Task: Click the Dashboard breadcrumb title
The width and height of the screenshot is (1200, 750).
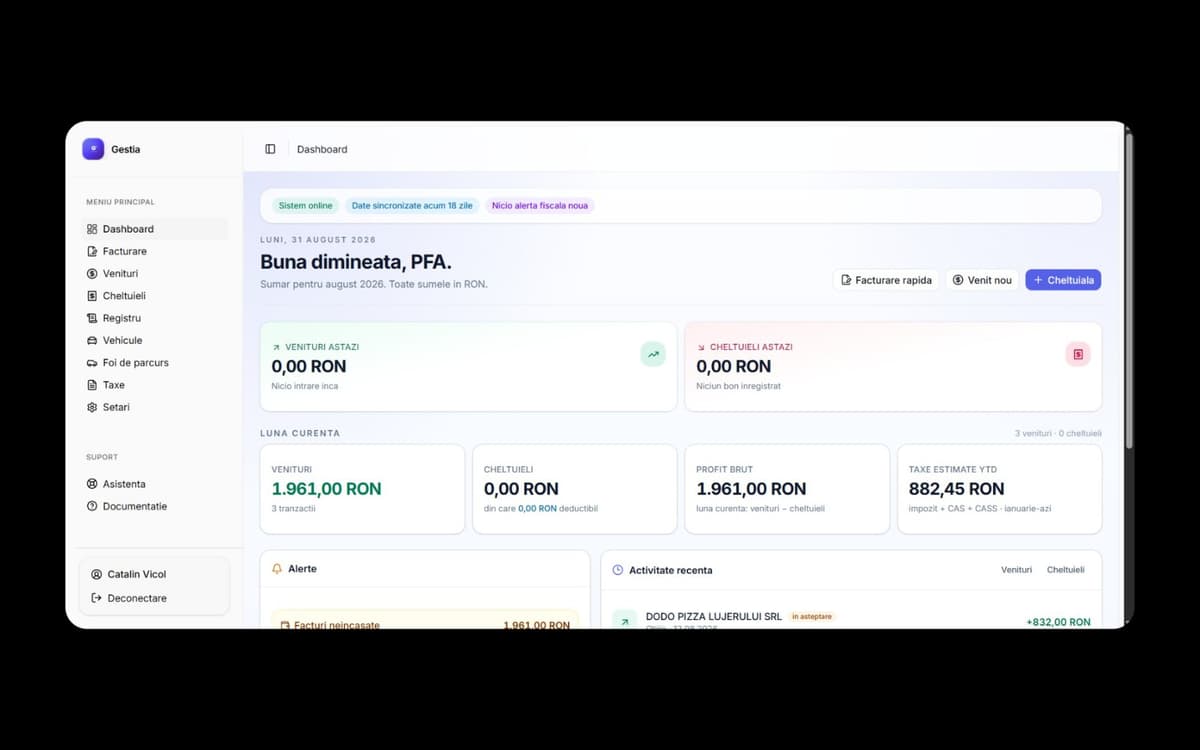Action: 322,149
